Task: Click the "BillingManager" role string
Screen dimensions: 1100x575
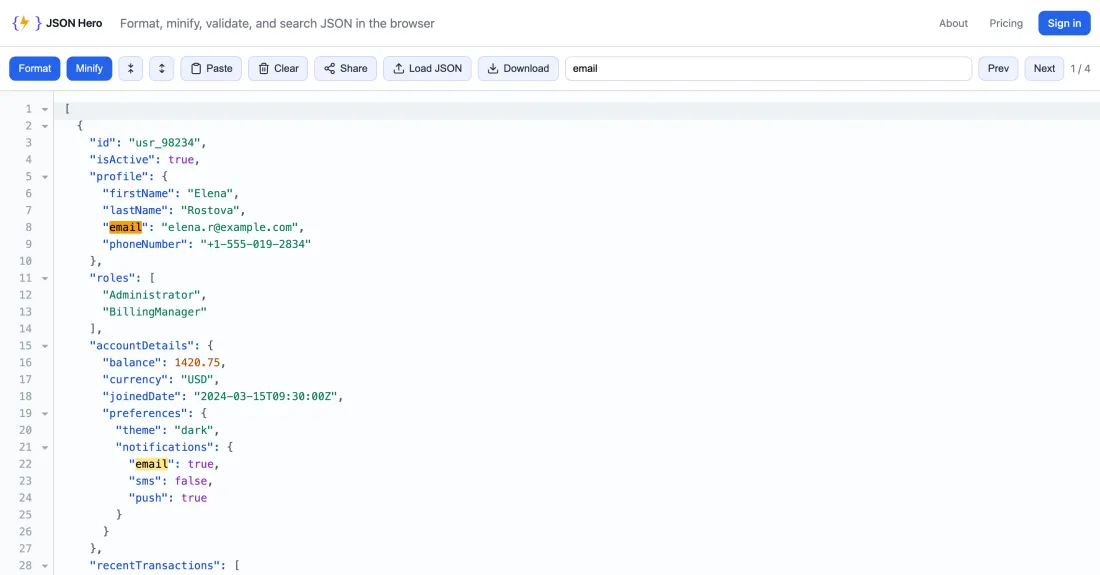Action: point(154,312)
